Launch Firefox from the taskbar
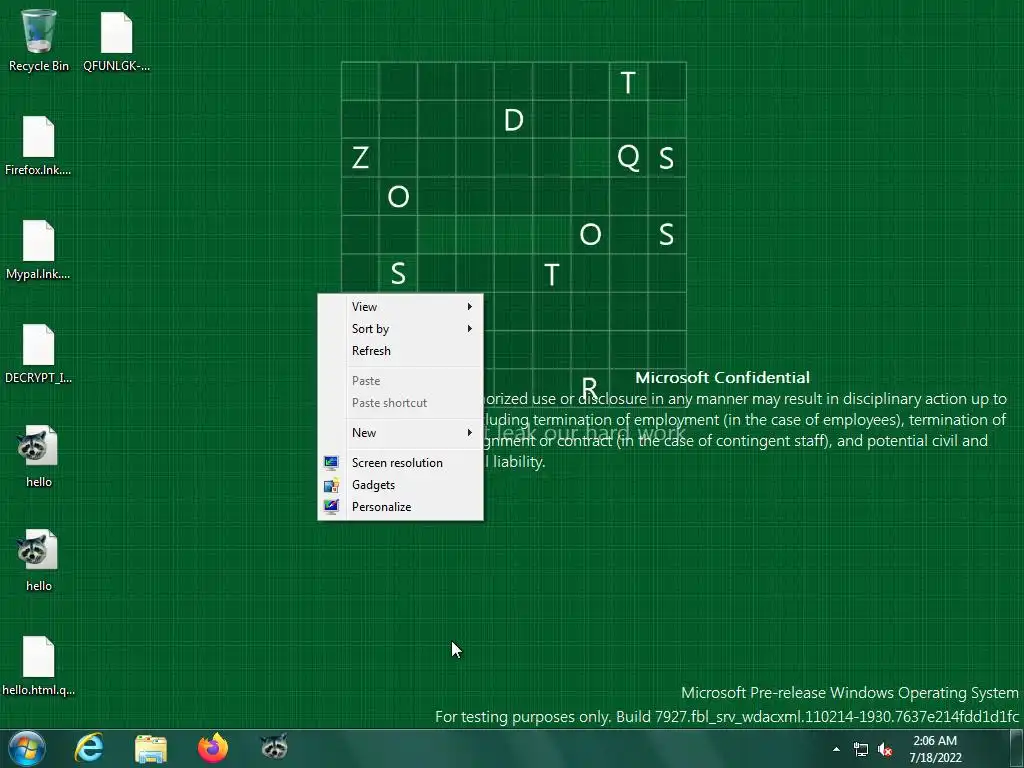The image size is (1024, 768). pyautogui.click(x=213, y=748)
